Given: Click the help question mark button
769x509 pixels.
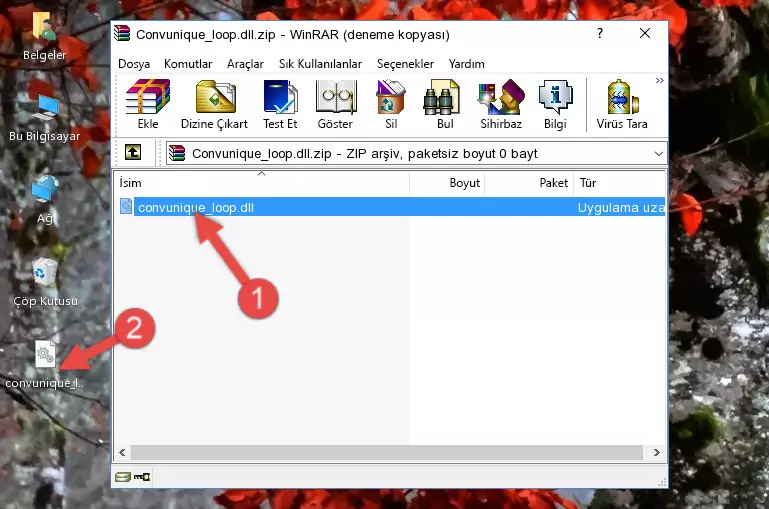Looking at the screenshot, I should [599, 33].
